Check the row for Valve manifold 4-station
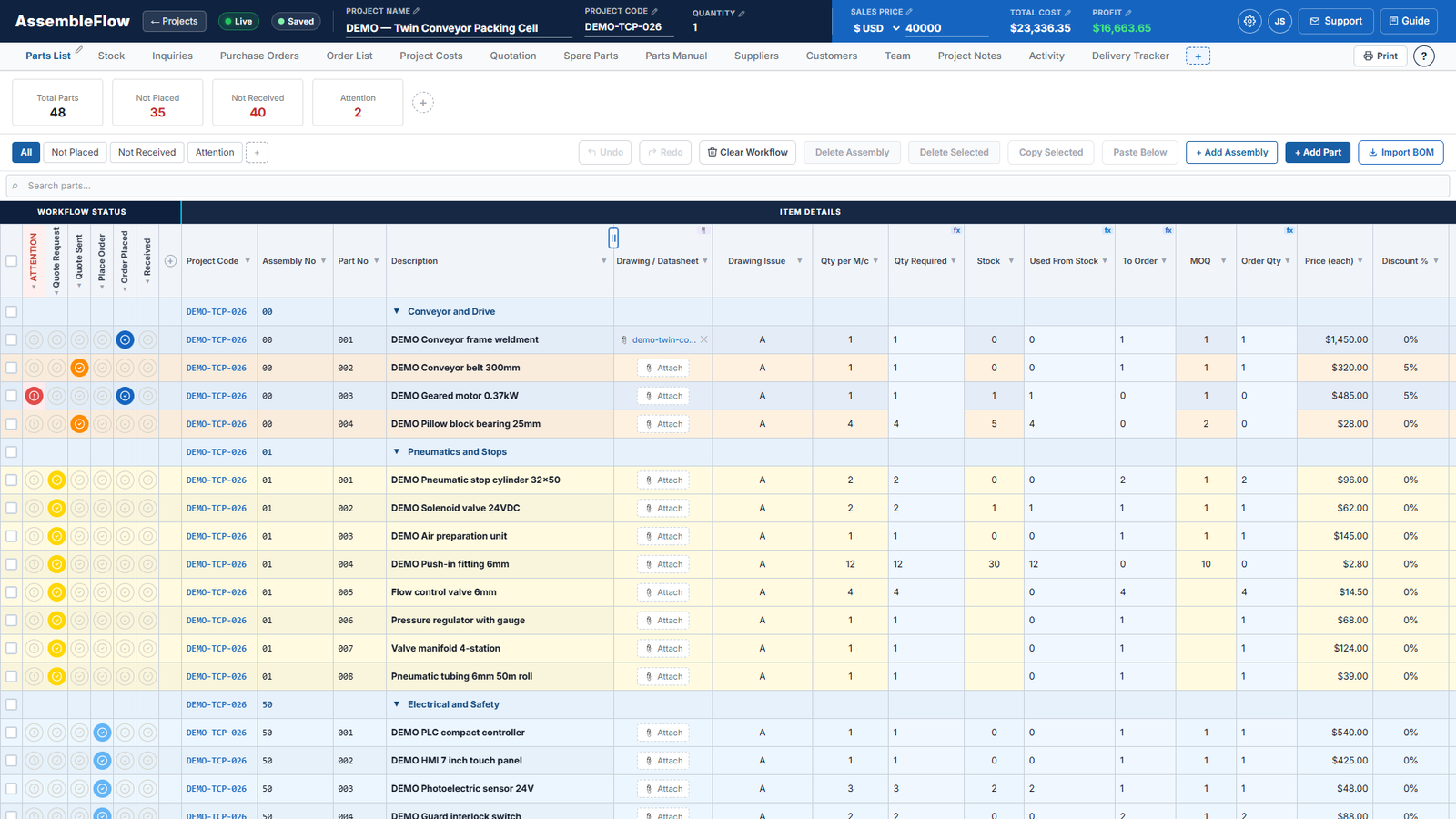The image size is (1456, 819). click(12, 648)
